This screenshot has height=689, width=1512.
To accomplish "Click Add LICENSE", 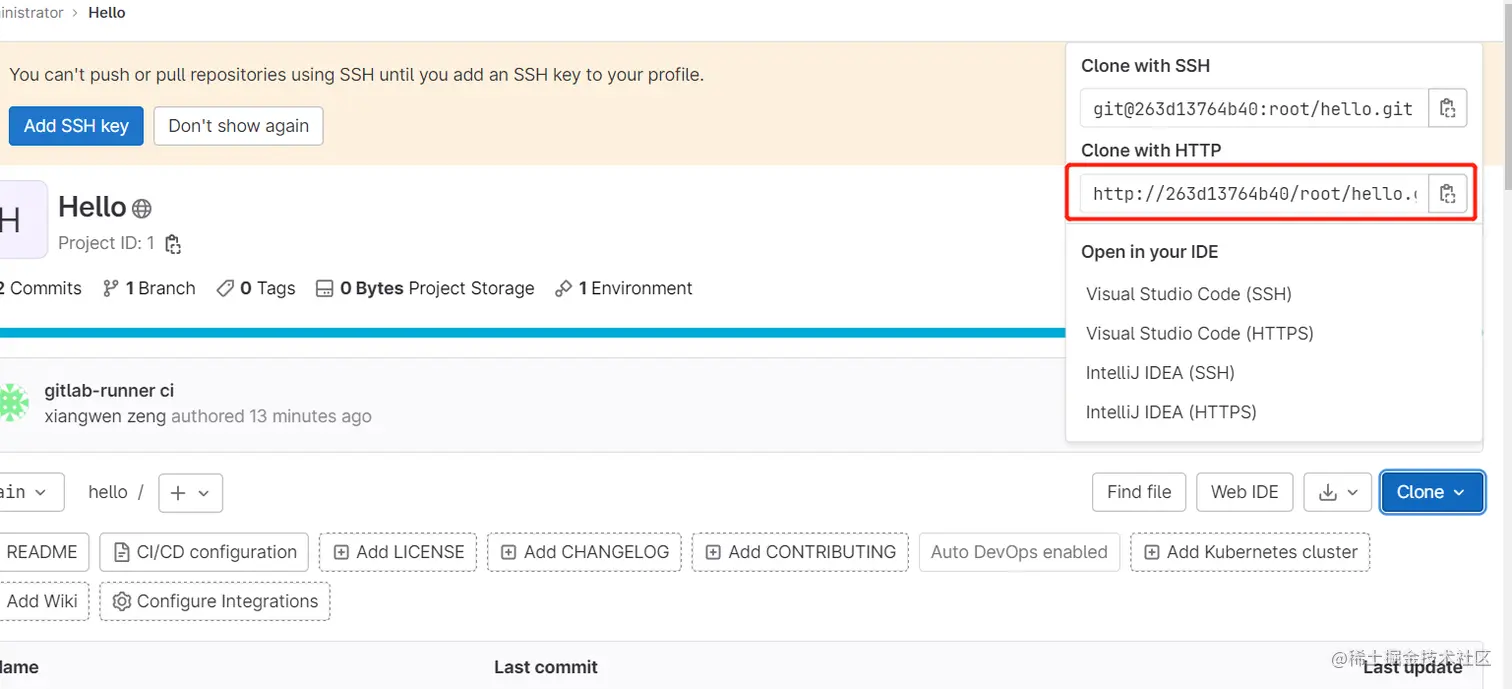I will pos(398,552).
